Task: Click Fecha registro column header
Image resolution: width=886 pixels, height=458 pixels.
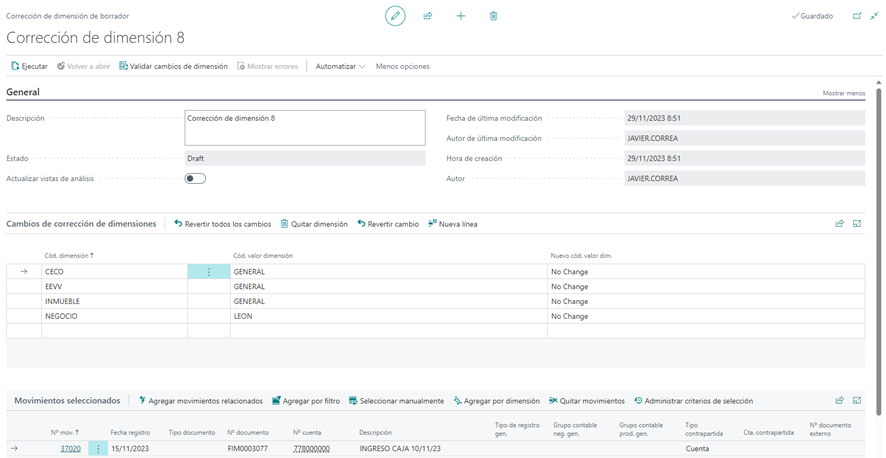Action: pyautogui.click(x=131, y=433)
